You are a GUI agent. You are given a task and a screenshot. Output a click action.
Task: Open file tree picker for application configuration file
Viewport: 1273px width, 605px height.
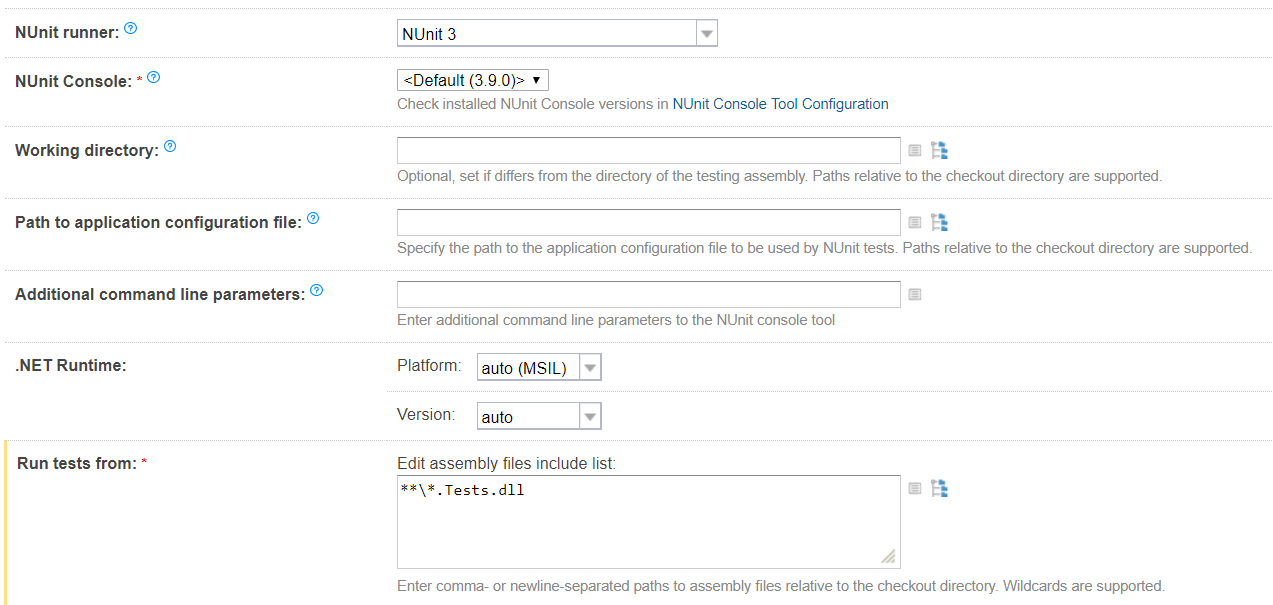tap(939, 223)
